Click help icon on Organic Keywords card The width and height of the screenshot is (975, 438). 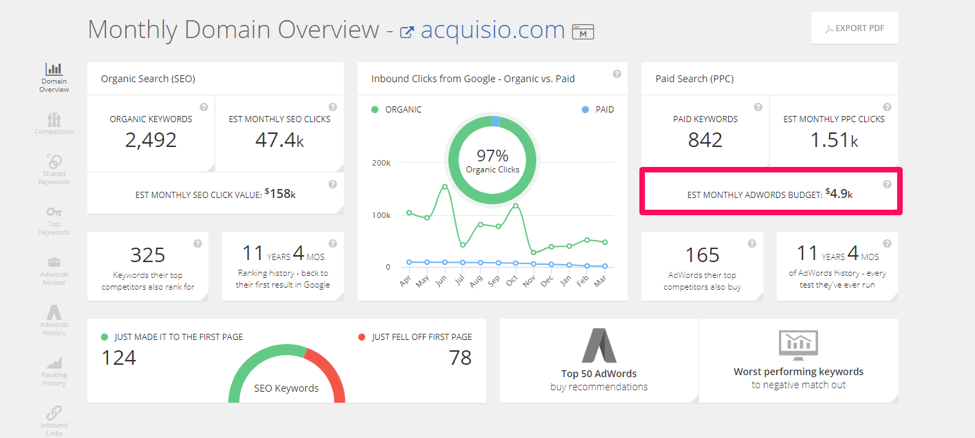[x=203, y=107]
